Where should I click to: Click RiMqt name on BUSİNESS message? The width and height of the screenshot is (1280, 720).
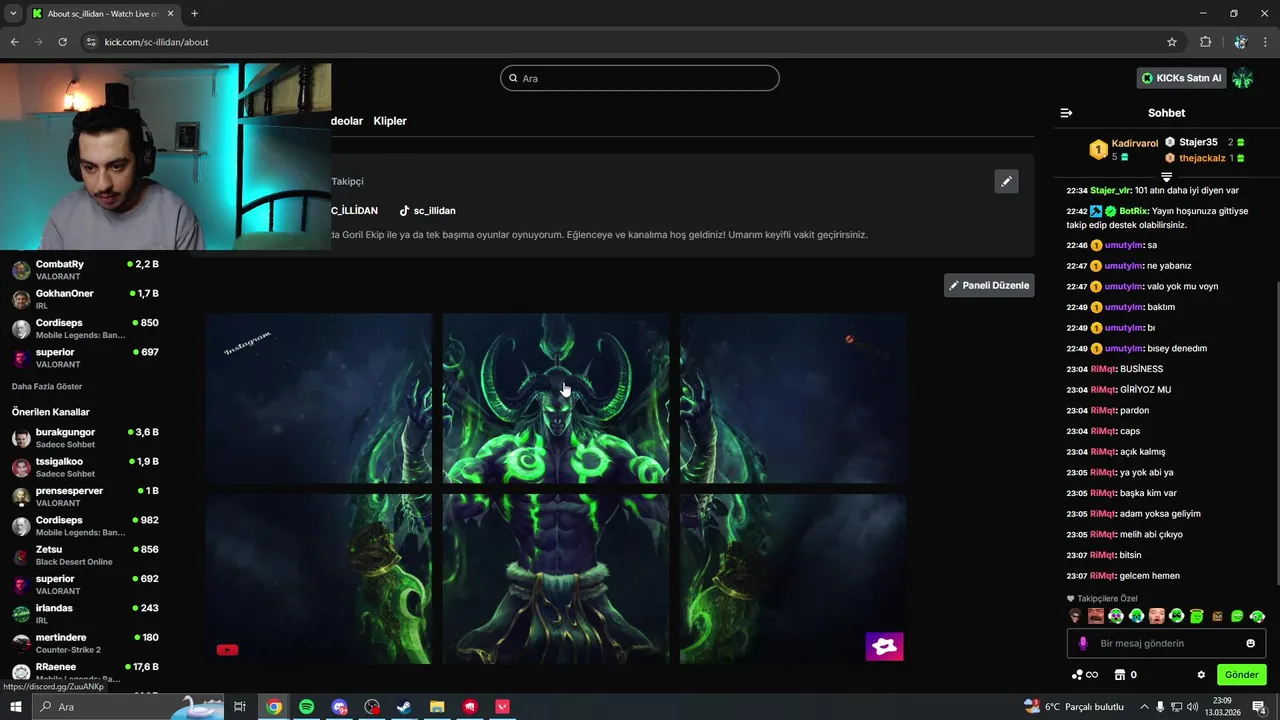[x=1102, y=369]
